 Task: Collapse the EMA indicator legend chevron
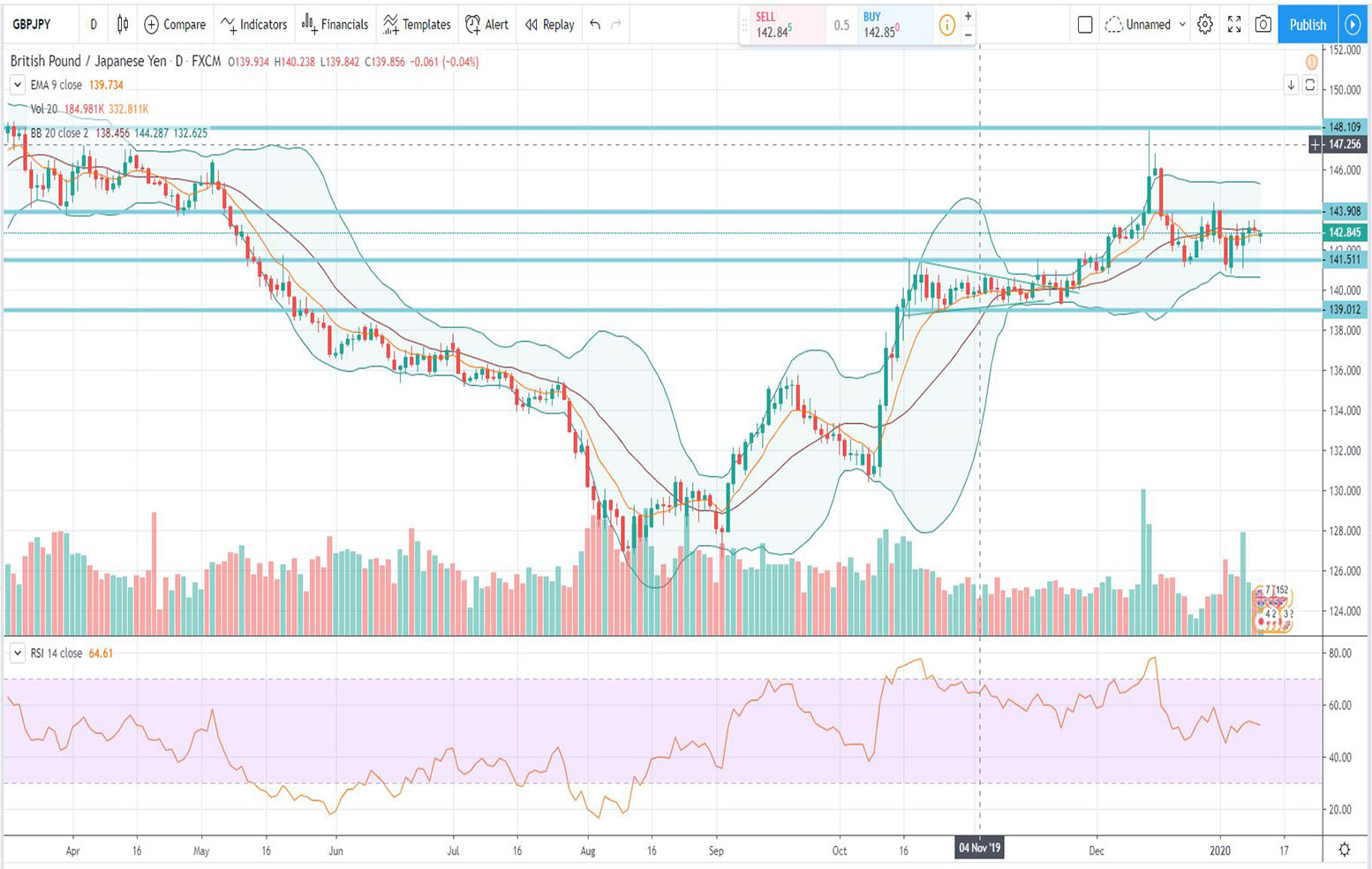tap(17, 85)
